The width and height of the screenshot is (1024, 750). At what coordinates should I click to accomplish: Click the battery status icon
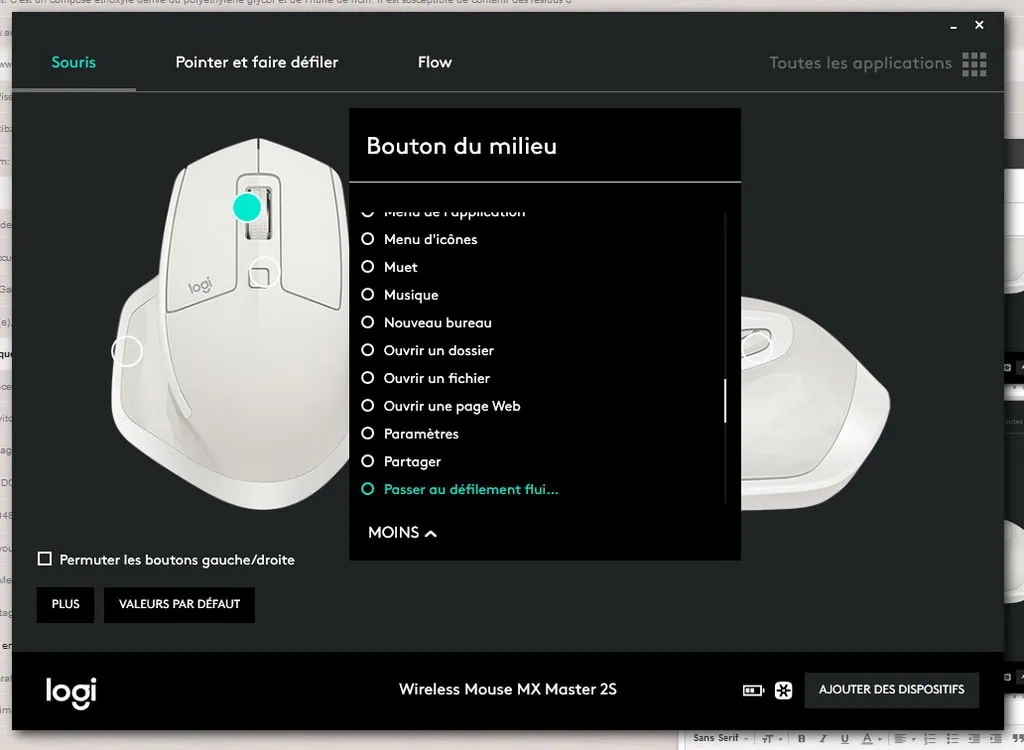(x=753, y=690)
